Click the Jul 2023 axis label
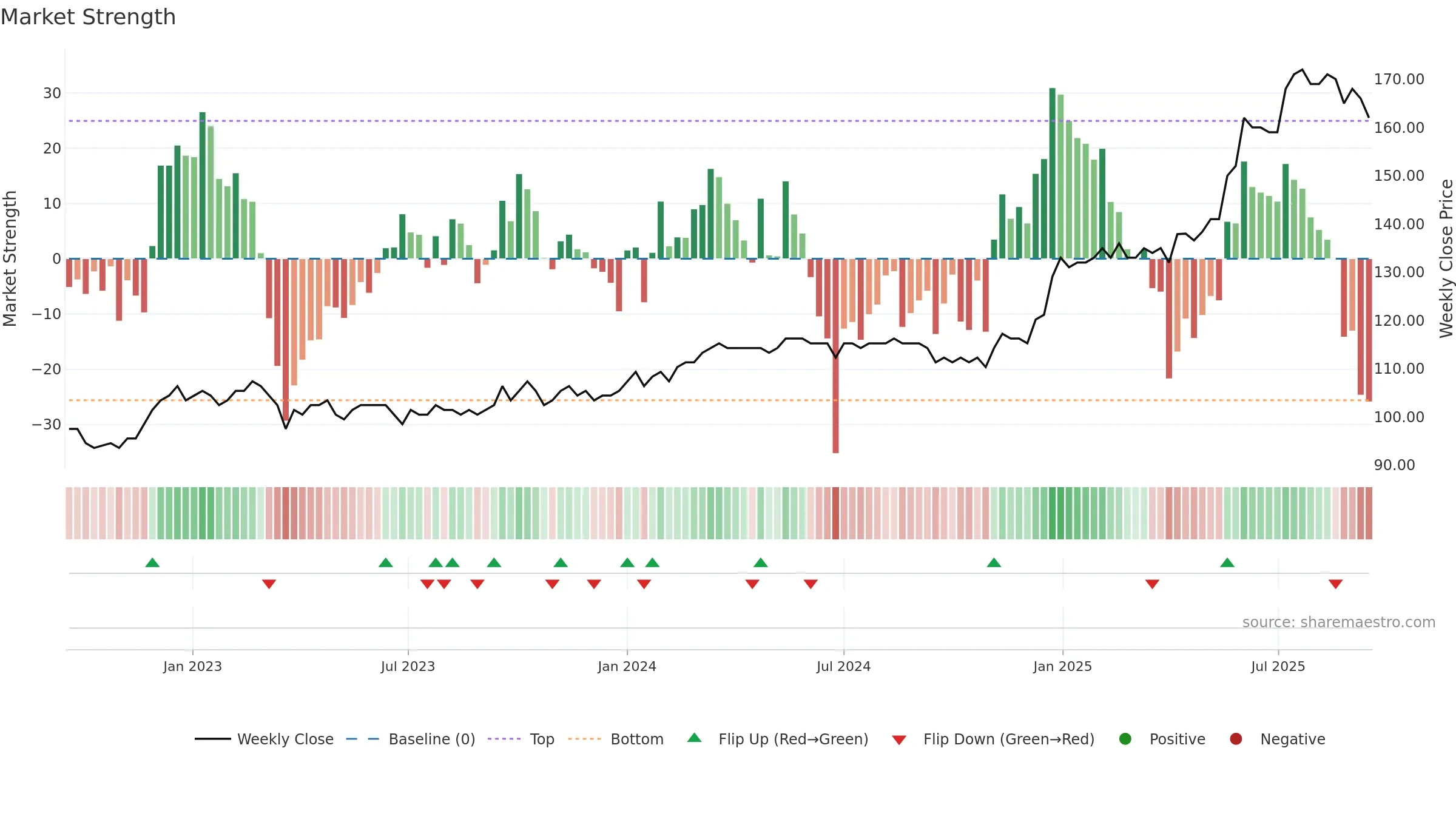 408,666
